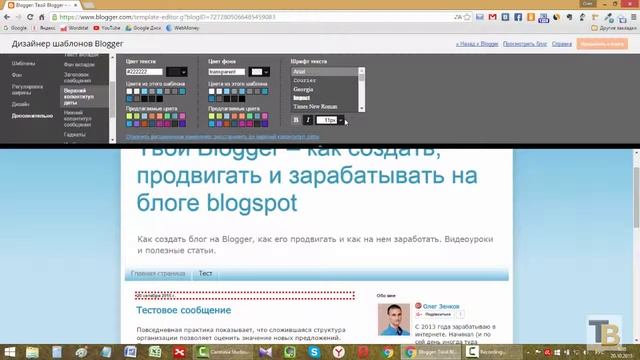Click the orange apply-to-blog button
This screenshot has height=360, width=640.
602,44
